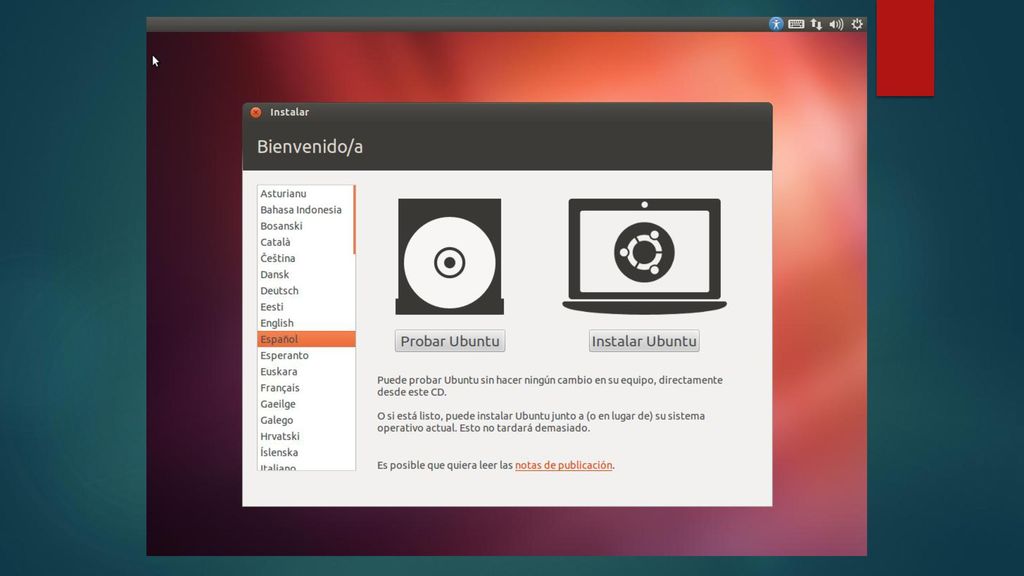This screenshot has height=576, width=1024.
Task: Select Deutsch in the language list
Action: 306,291
